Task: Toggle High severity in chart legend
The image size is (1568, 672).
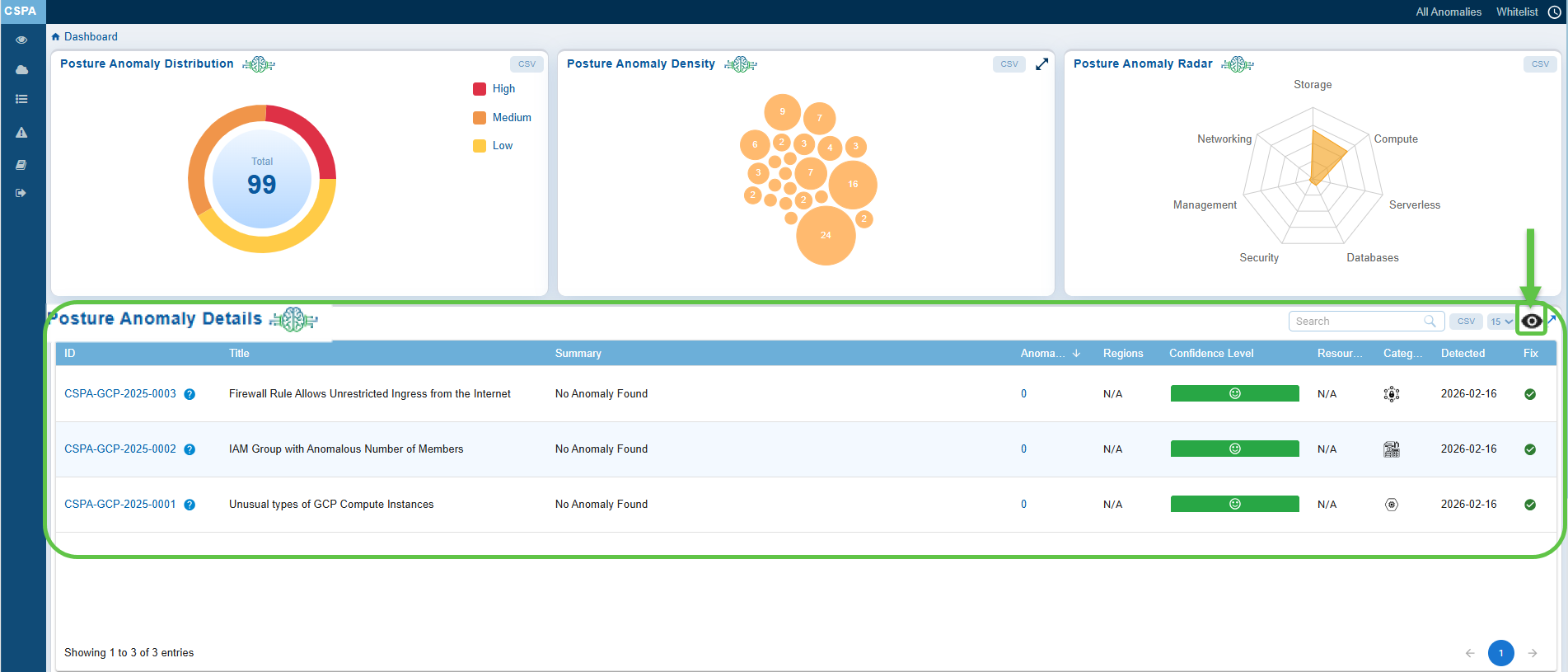Action: 503,89
